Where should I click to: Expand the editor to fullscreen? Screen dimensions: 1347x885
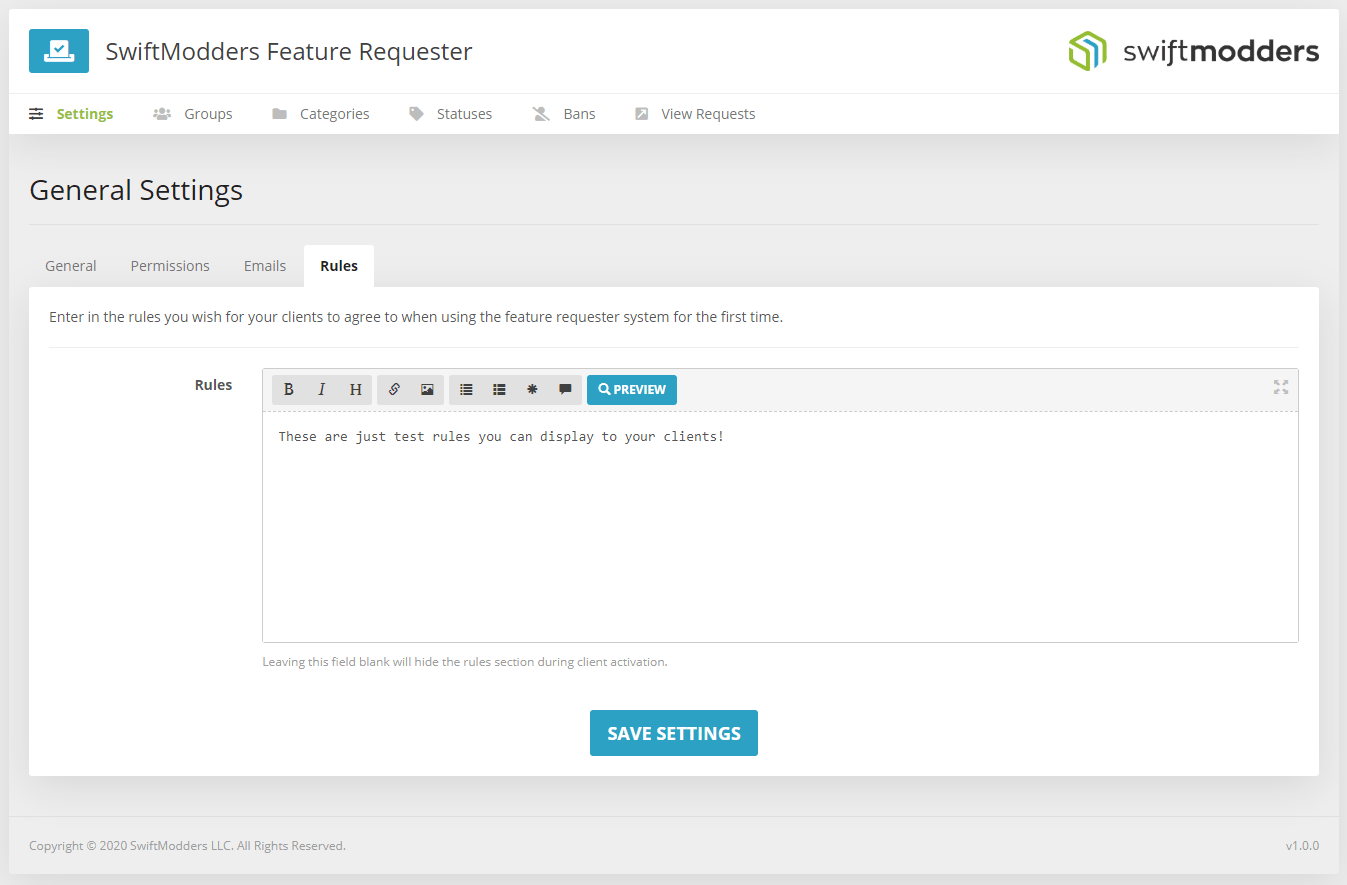(x=1281, y=387)
